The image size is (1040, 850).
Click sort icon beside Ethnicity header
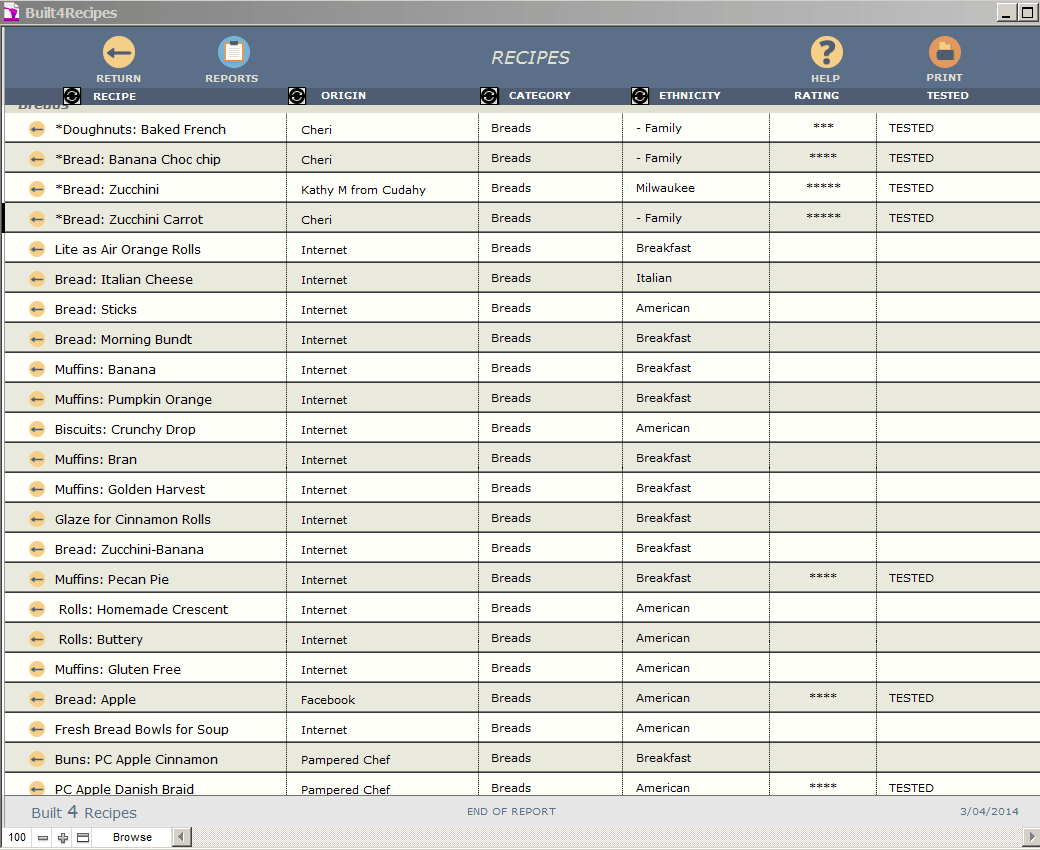click(x=640, y=96)
